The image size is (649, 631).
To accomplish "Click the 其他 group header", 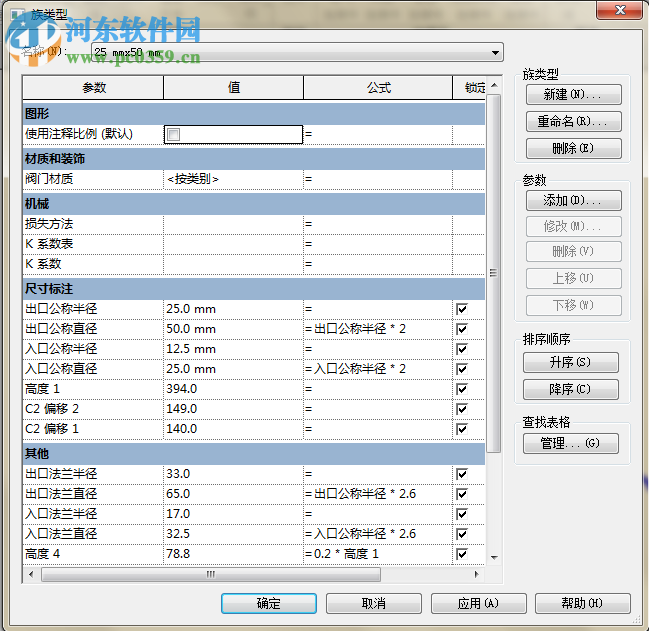I will coord(254,454).
